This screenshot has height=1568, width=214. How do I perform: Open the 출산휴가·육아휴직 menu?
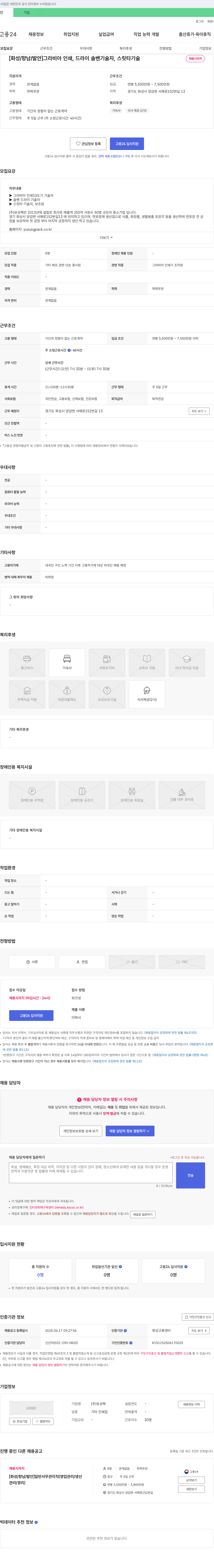pyautogui.click(x=194, y=34)
